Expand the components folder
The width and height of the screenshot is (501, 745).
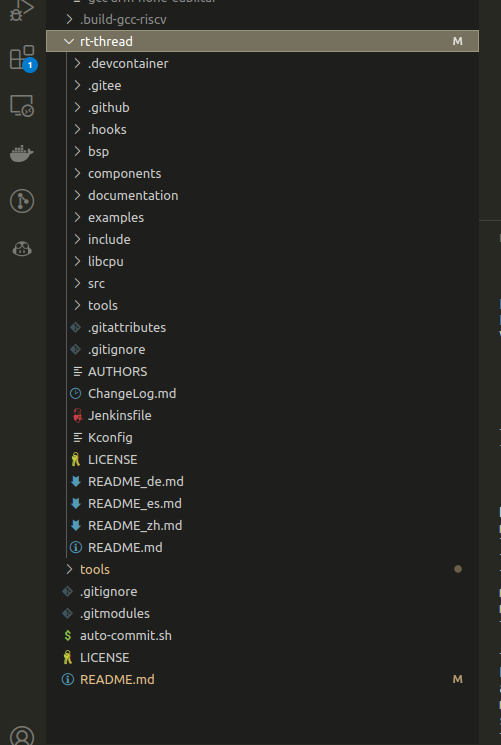[77, 173]
